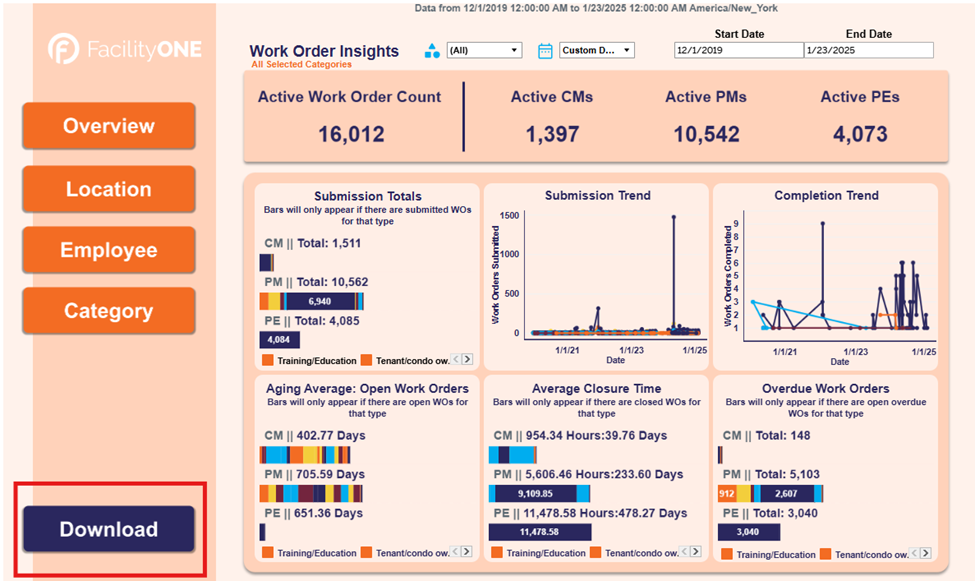Select the 4,084 PE submission bar

pos(279,340)
